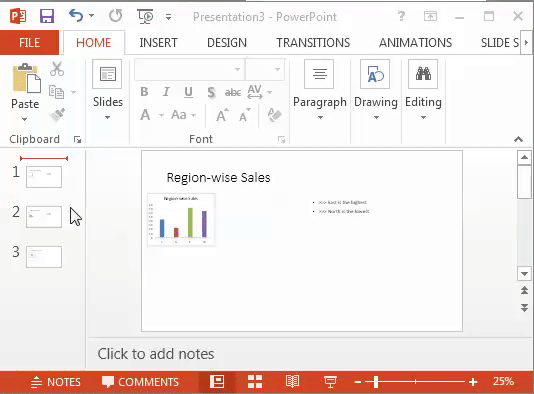Screen dimensions: 534x394
Task: Click the PowerPoint Help question mark
Action: point(402,16)
